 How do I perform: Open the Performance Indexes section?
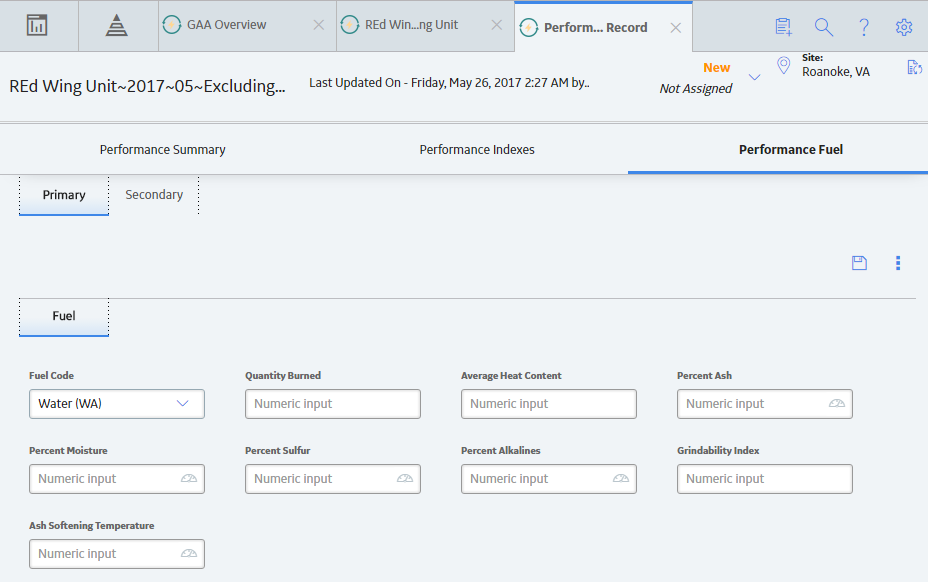(477, 150)
